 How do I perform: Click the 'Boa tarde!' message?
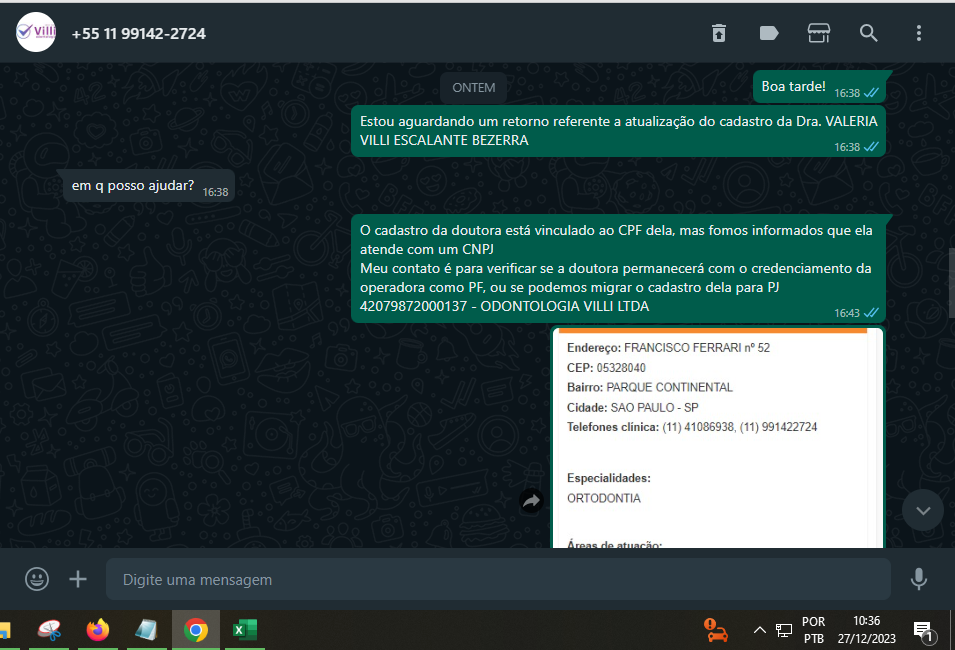click(819, 87)
